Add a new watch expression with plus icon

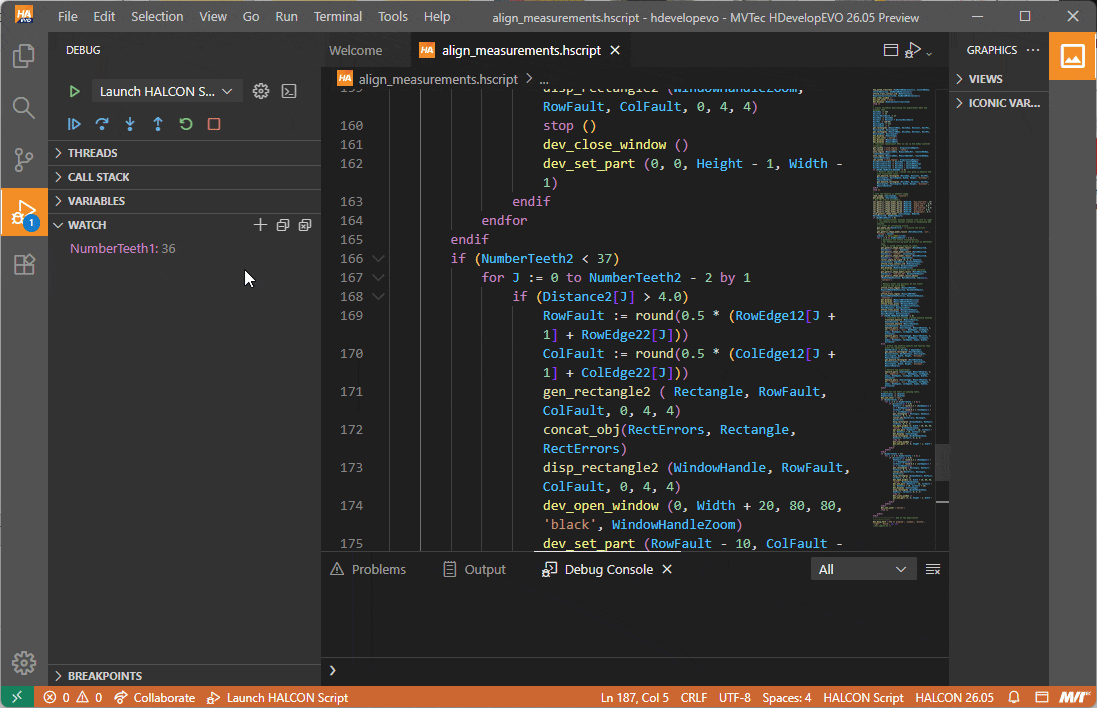tap(260, 225)
